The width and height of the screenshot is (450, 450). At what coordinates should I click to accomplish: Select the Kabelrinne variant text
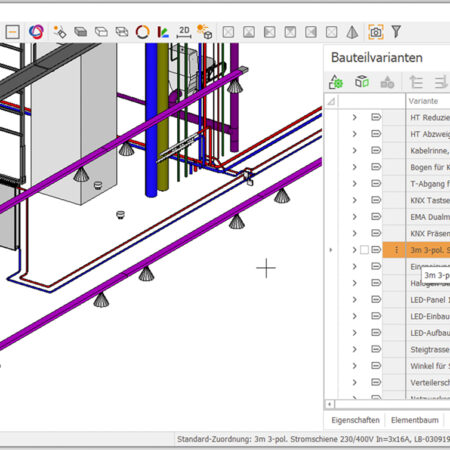tap(430, 151)
